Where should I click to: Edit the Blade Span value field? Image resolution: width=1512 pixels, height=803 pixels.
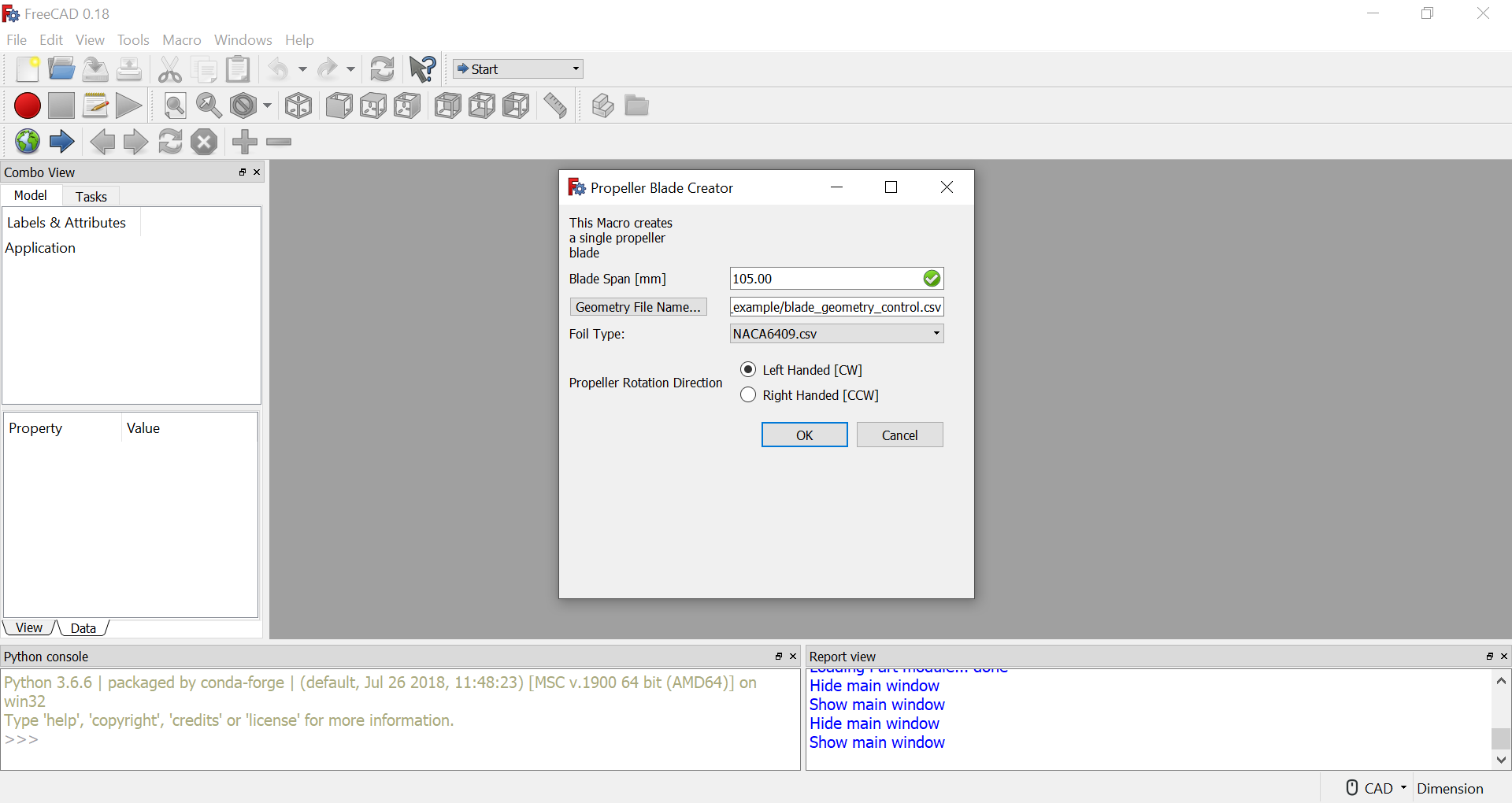pos(836,279)
